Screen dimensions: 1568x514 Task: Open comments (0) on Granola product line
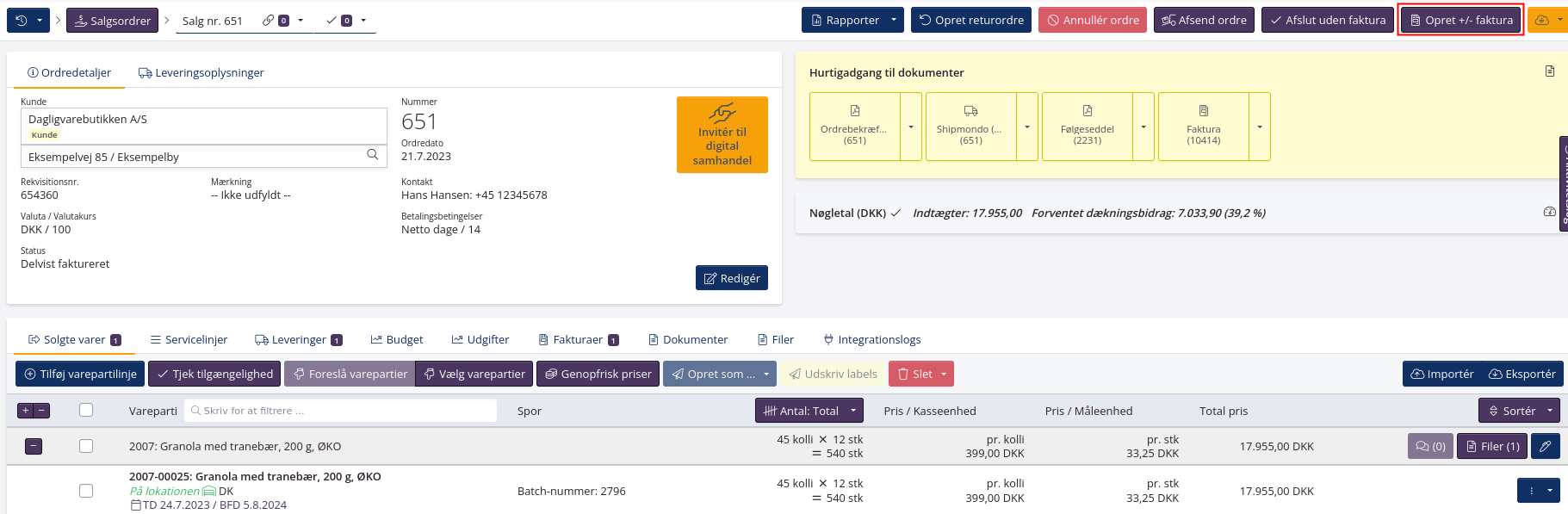coord(1430,446)
